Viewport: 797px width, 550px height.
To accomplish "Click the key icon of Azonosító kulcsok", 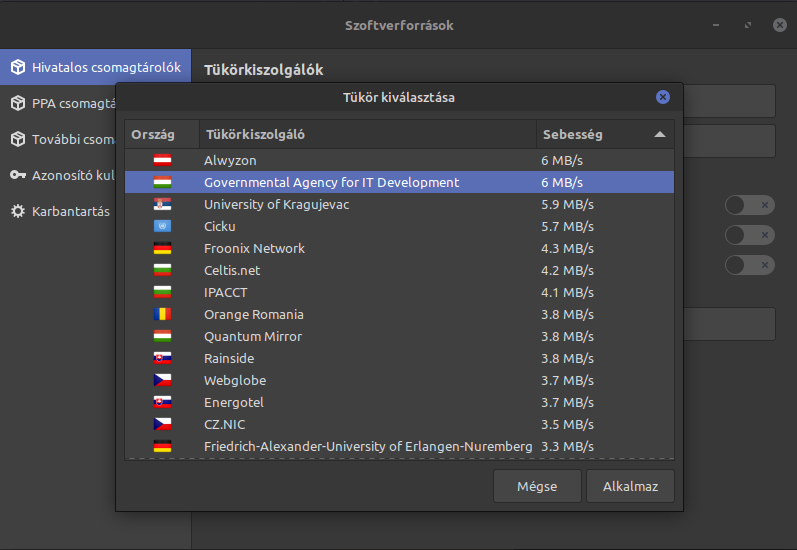I will pyautogui.click(x=18, y=175).
